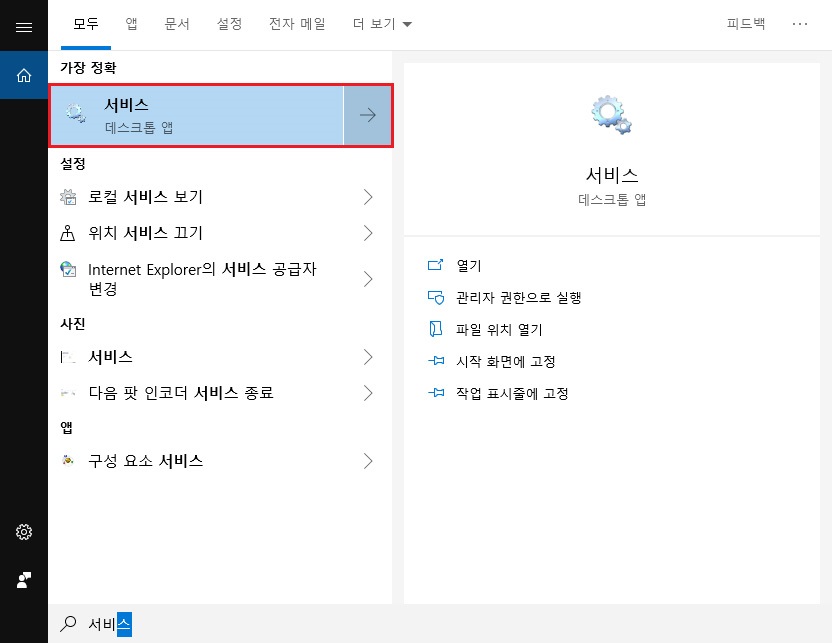Viewport: 832px width, 643px height.
Task: Click the 다음 팟 인코더 photo thumbnail
Action: click(67, 393)
